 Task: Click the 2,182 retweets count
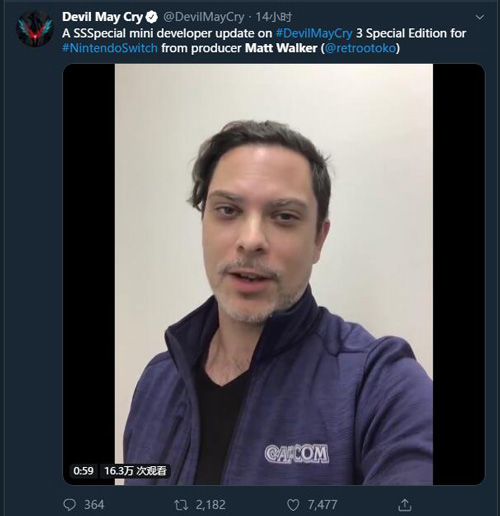210,505
